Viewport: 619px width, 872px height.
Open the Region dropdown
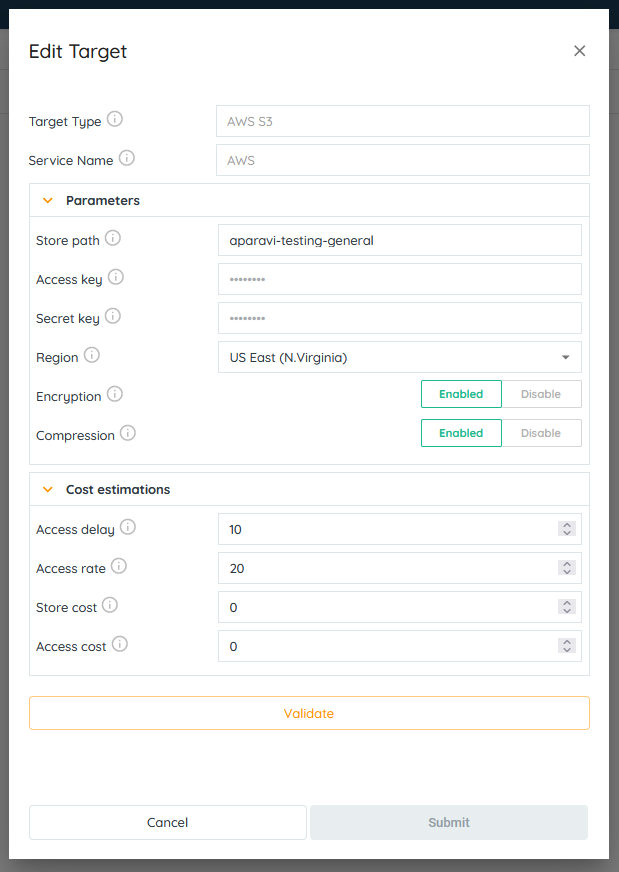click(x=399, y=357)
